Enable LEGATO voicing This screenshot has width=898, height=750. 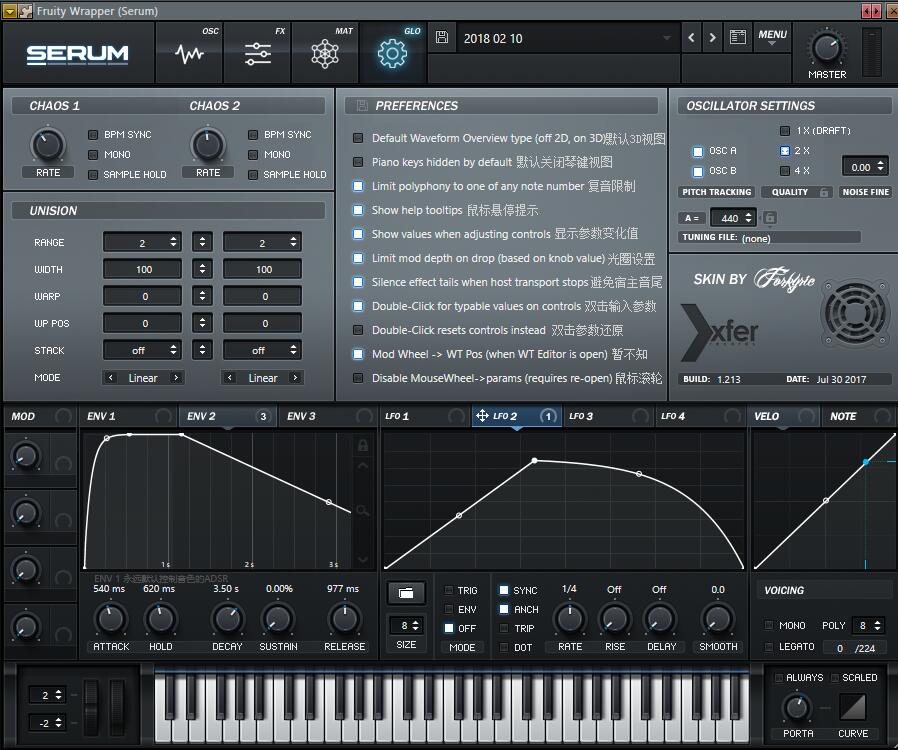pyautogui.click(x=769, y=646)
